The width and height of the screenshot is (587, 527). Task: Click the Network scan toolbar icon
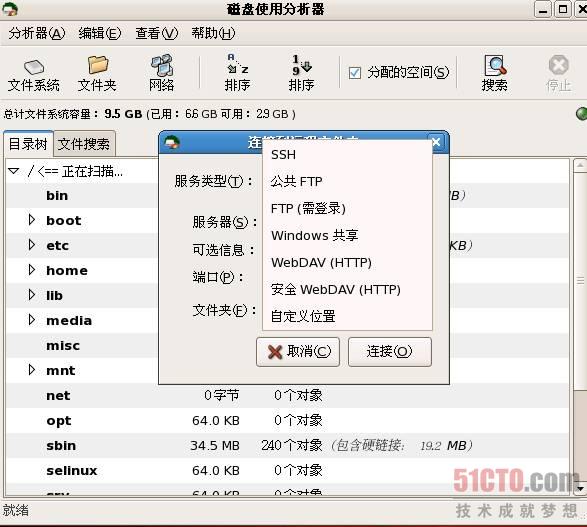click(x=162, y=65)
